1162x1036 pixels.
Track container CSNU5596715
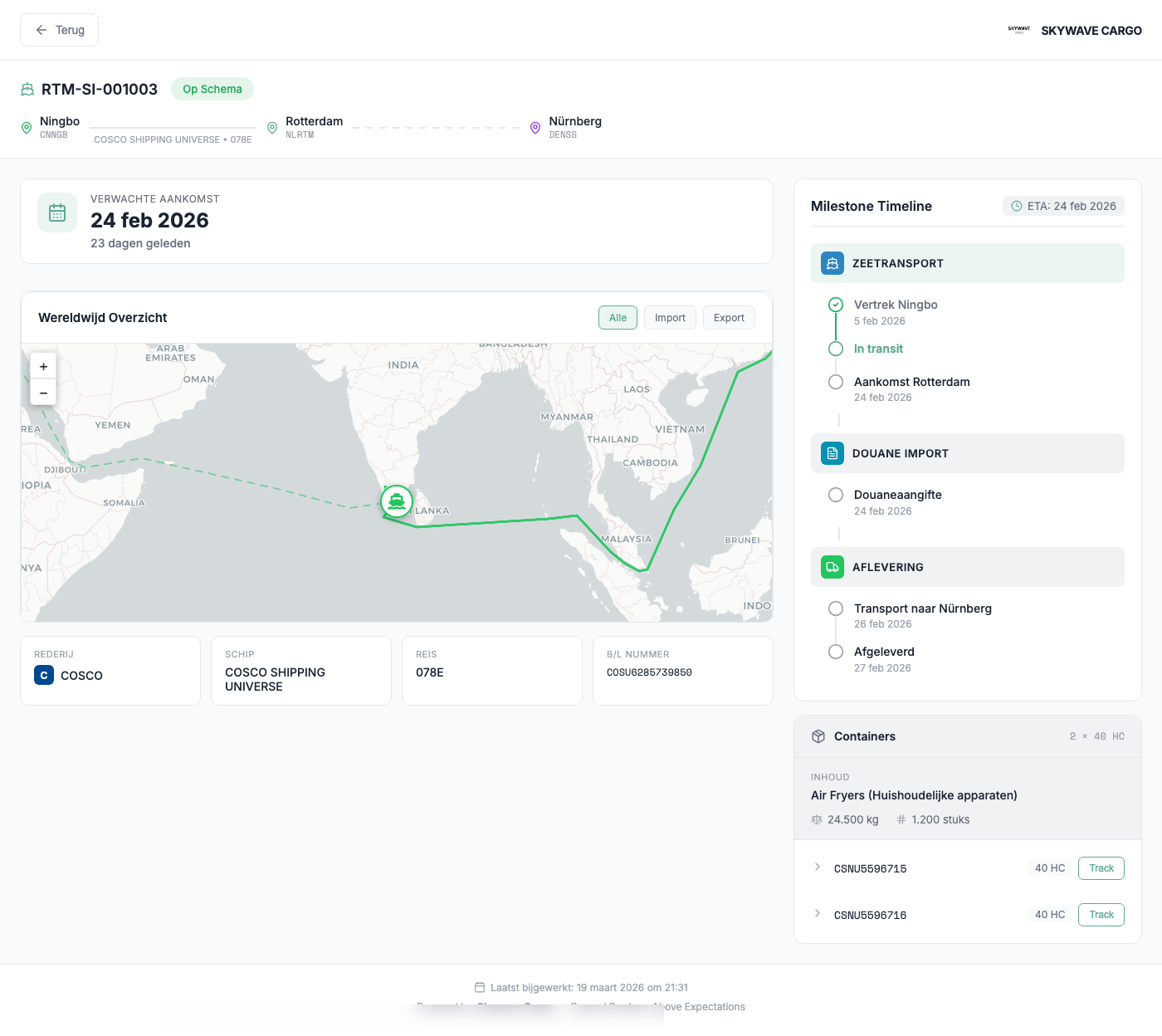click(x=1101, y=868)
